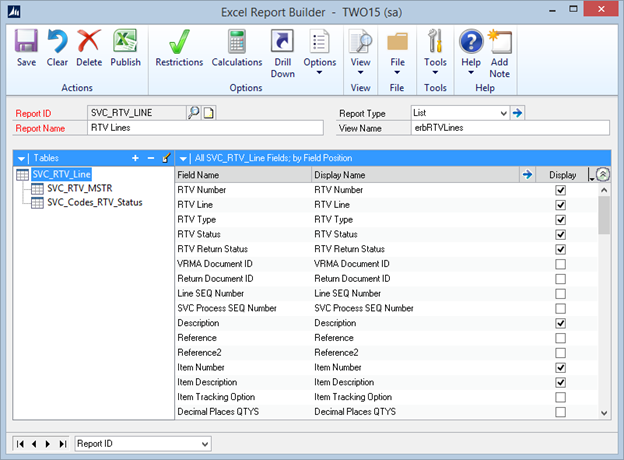Click the Drill Down icon
This screenshot has height=460, width=624.
[283, 41]
